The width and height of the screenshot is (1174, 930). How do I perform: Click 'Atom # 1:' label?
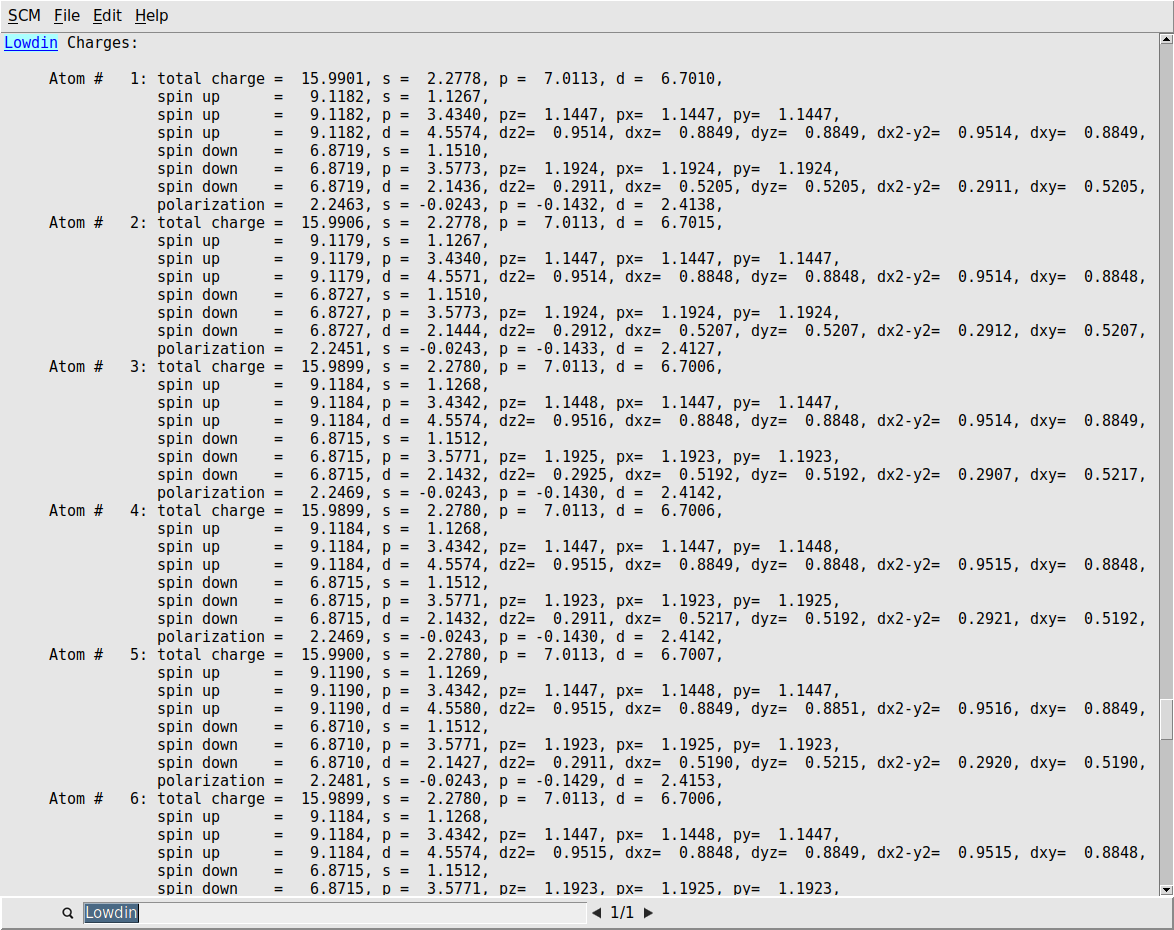(99, 79)
